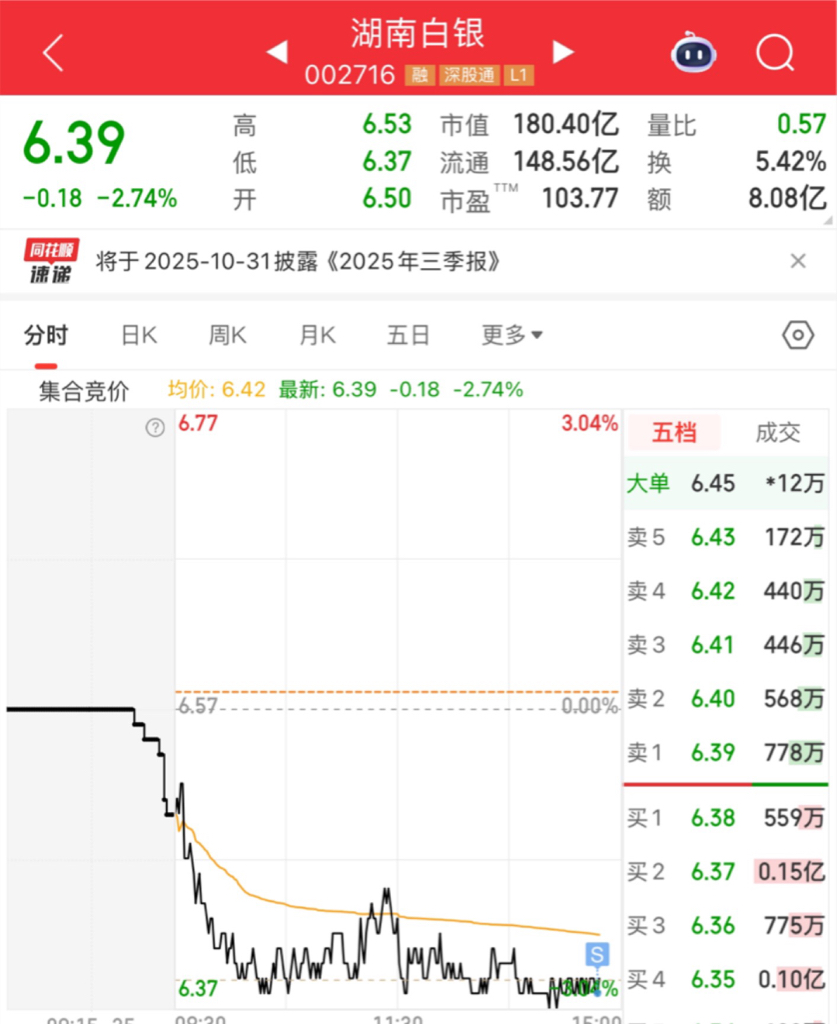Switch to 周K tab
This screenshot has height=1024, width=838.
pyautogui.click(x=227, y=335)
